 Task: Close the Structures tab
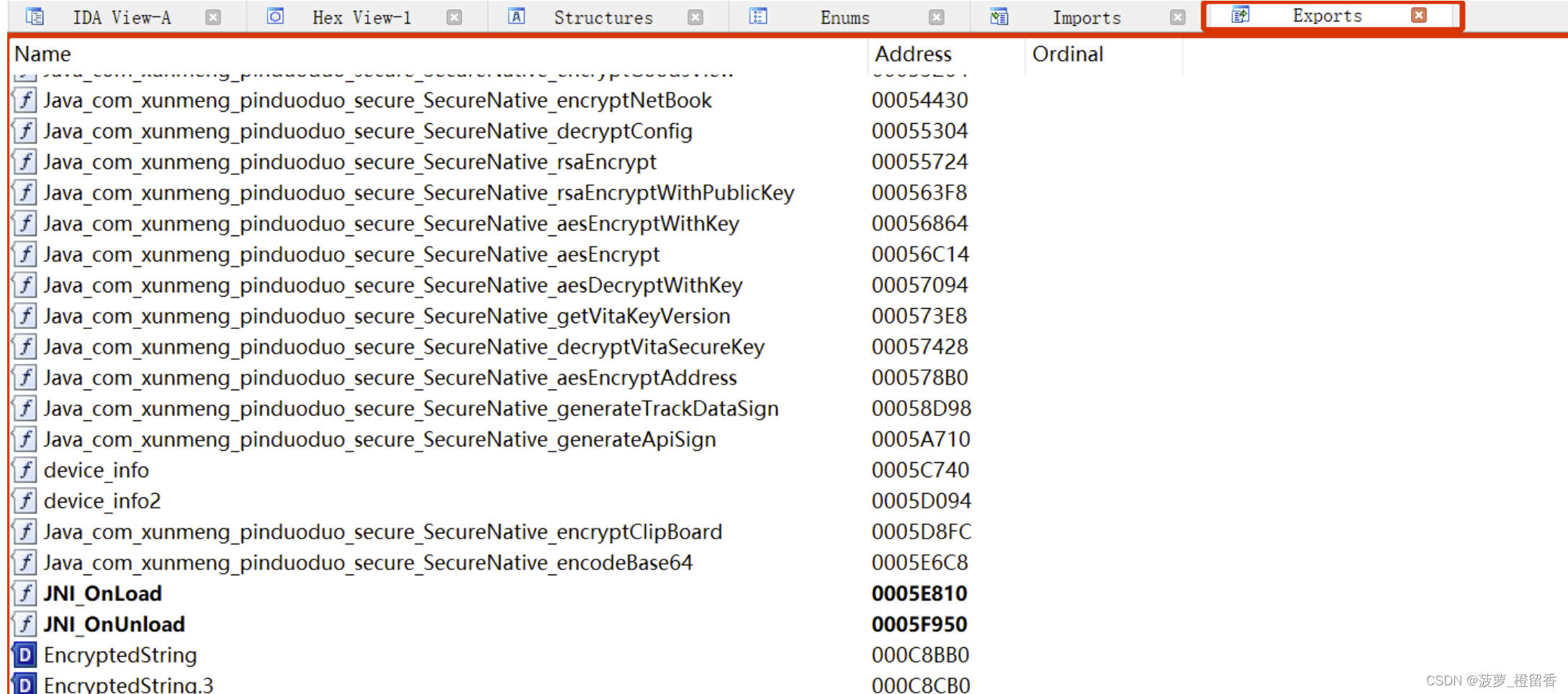coord(695,17)
